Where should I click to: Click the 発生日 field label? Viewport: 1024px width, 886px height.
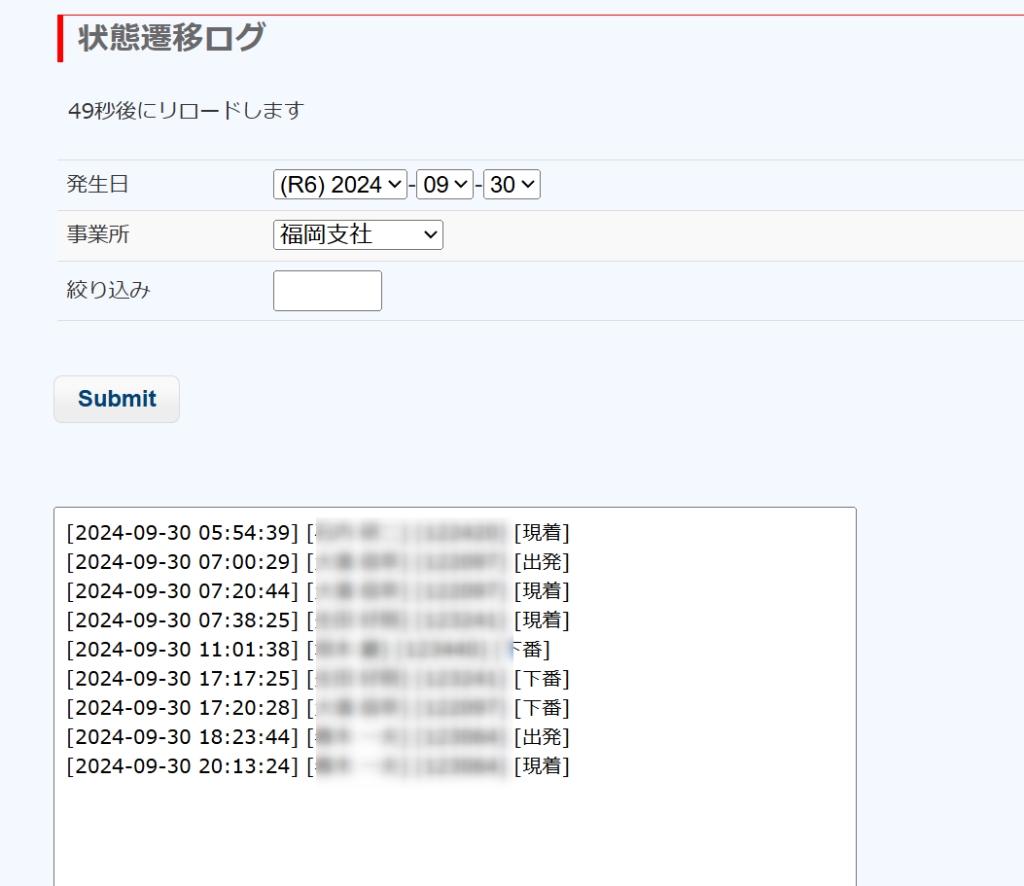click(98, 184)
